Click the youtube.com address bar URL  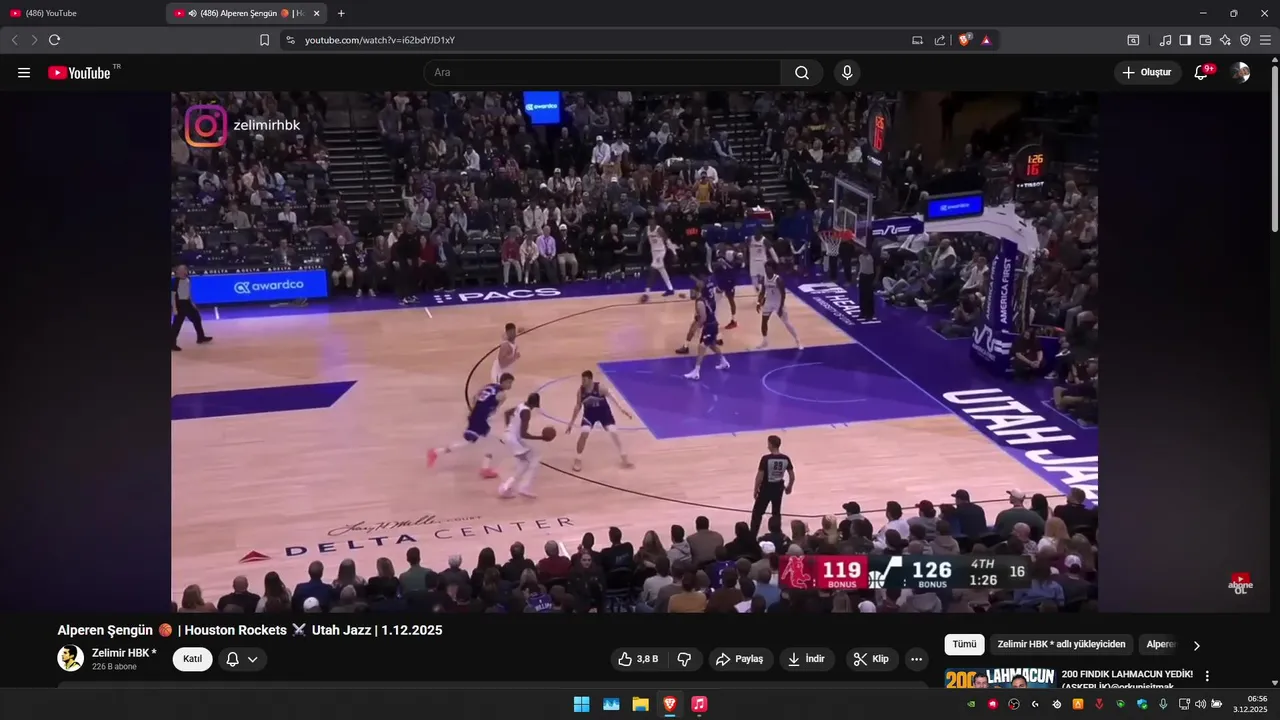pos(380,40)
